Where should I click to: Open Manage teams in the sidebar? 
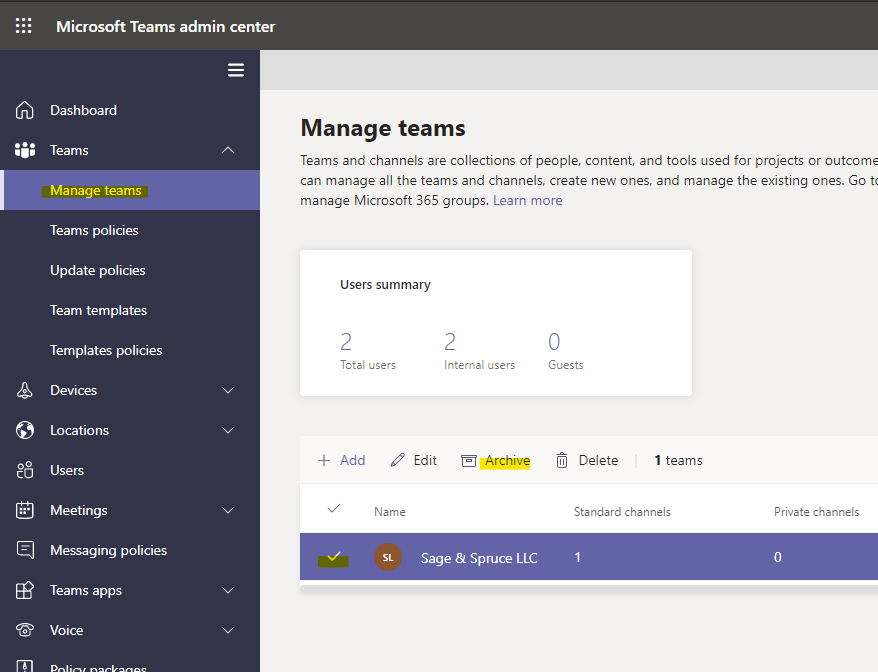(x=130, y=190)
